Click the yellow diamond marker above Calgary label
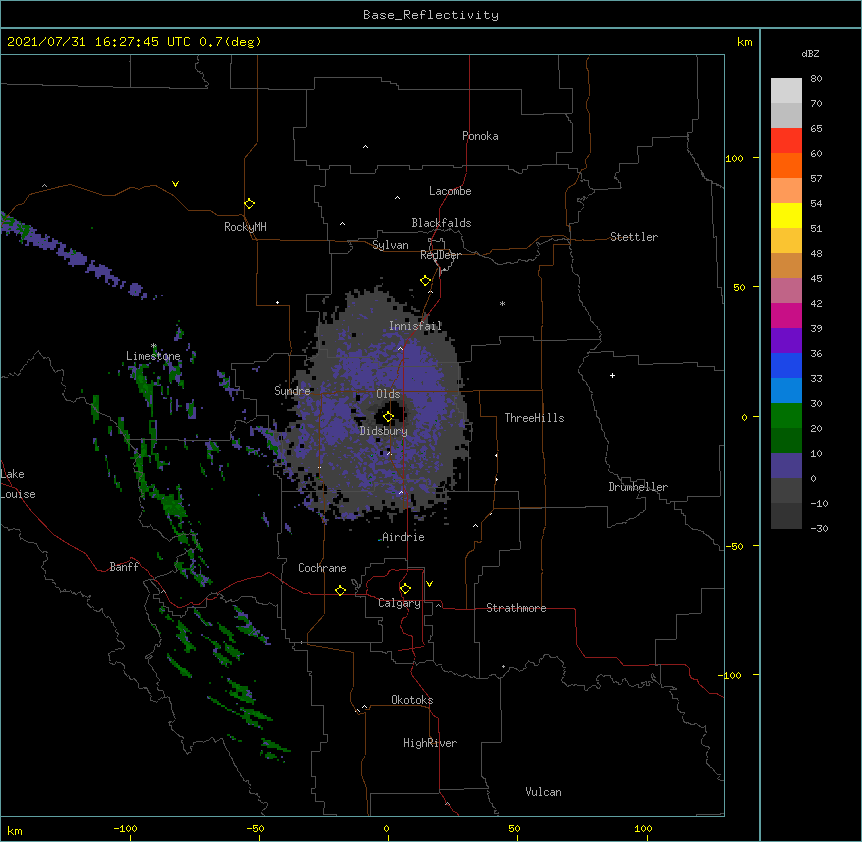 (x=405, y=589)
